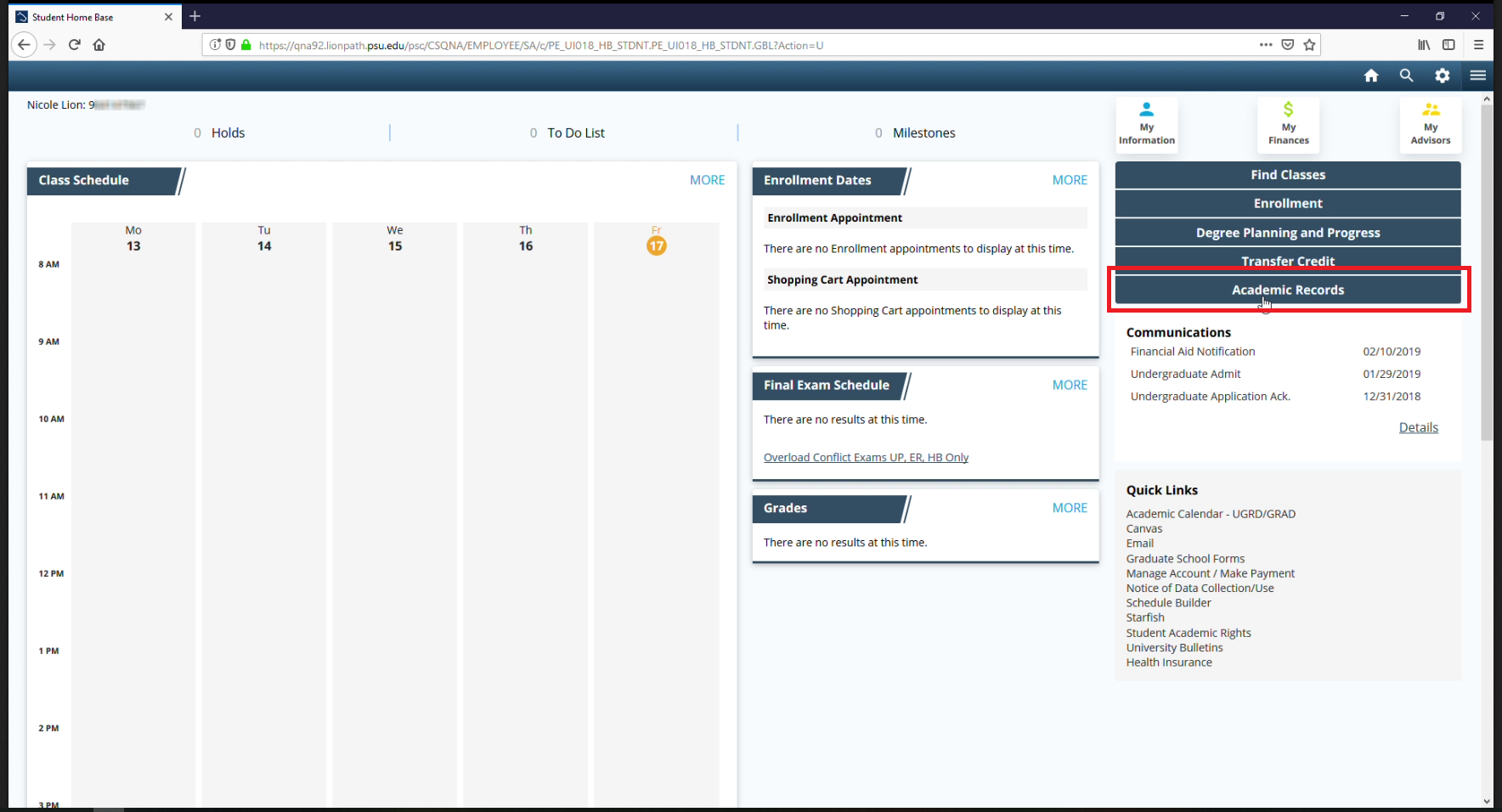The width and height of the screenshot is (1502, 812).
Task: Open the My Finances tile
Action: click(x=1289, y=125)
